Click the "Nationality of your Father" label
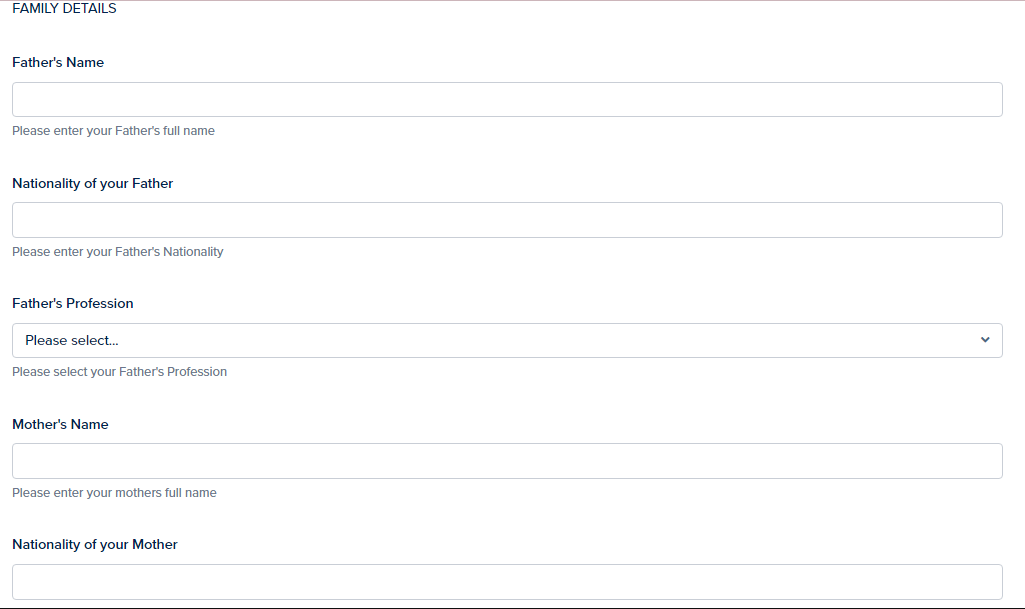 click(x=92, y=183)
